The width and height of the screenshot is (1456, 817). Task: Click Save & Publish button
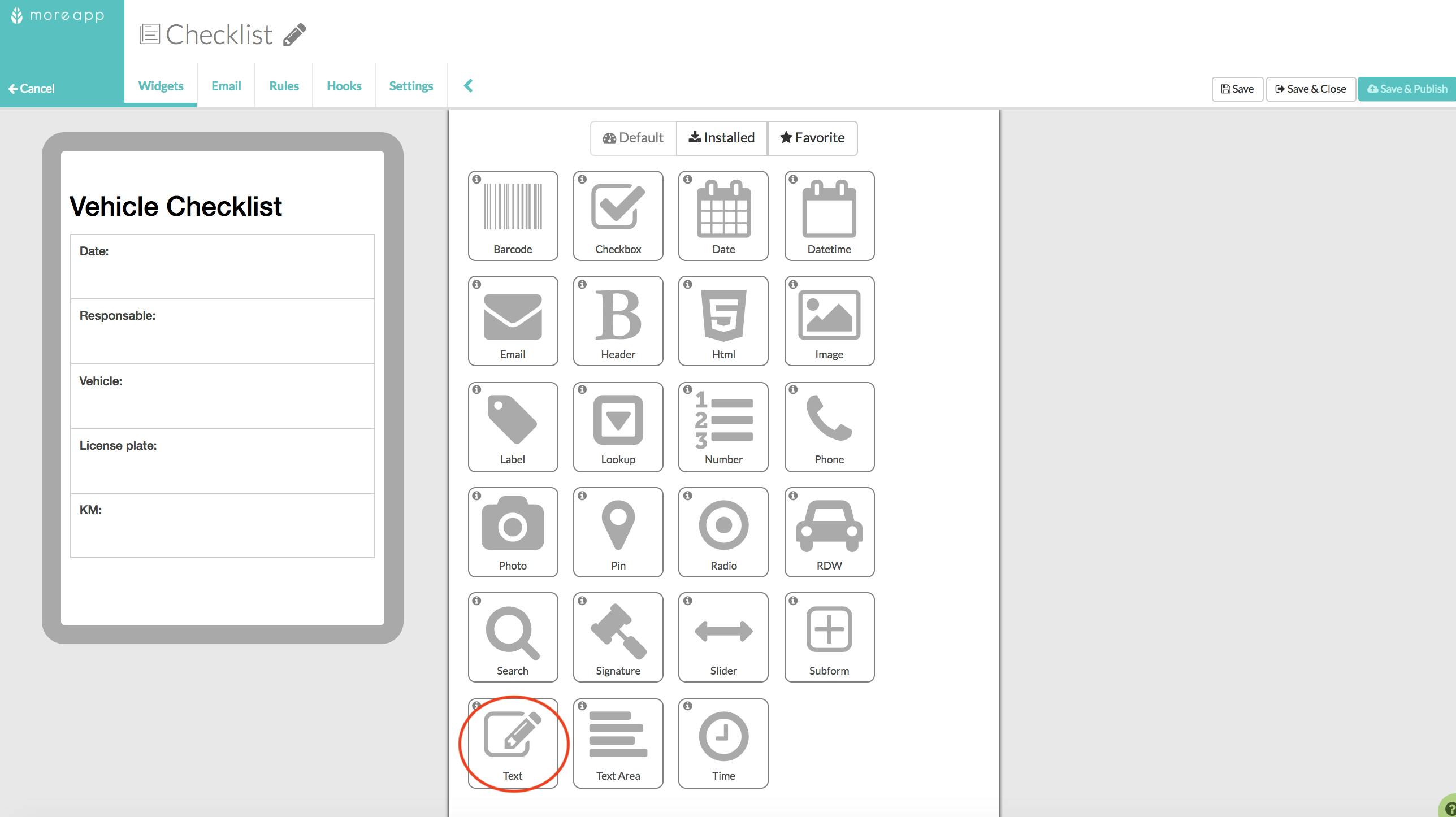1405,89
